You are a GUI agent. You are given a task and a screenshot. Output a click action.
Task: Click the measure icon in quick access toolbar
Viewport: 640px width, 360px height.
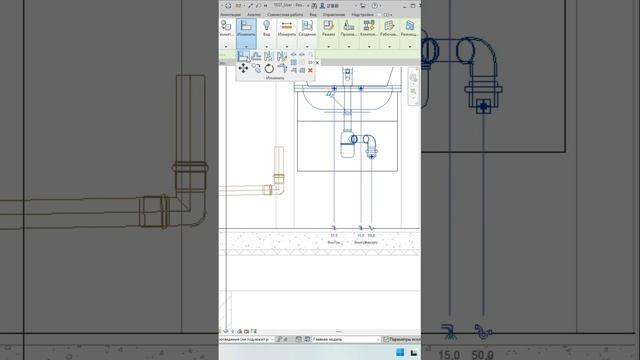250,6
